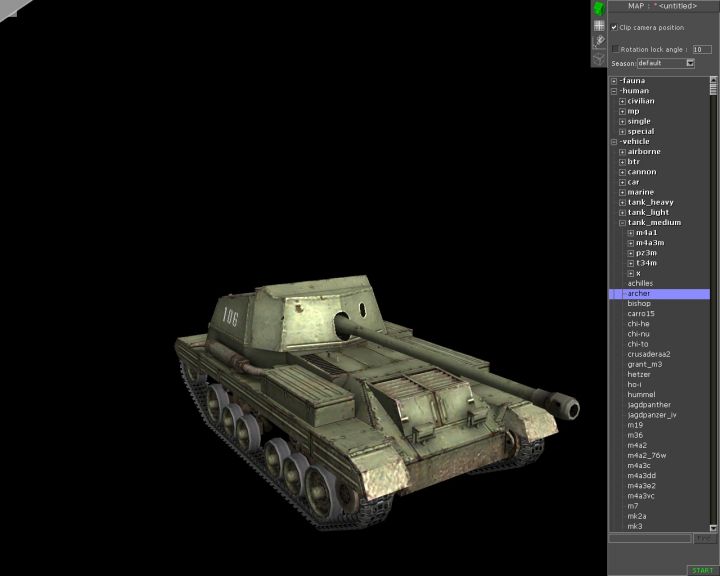720x576 pixels.
Task: Collapse the tank_medium tree node
Action: [x=622, y=223]
